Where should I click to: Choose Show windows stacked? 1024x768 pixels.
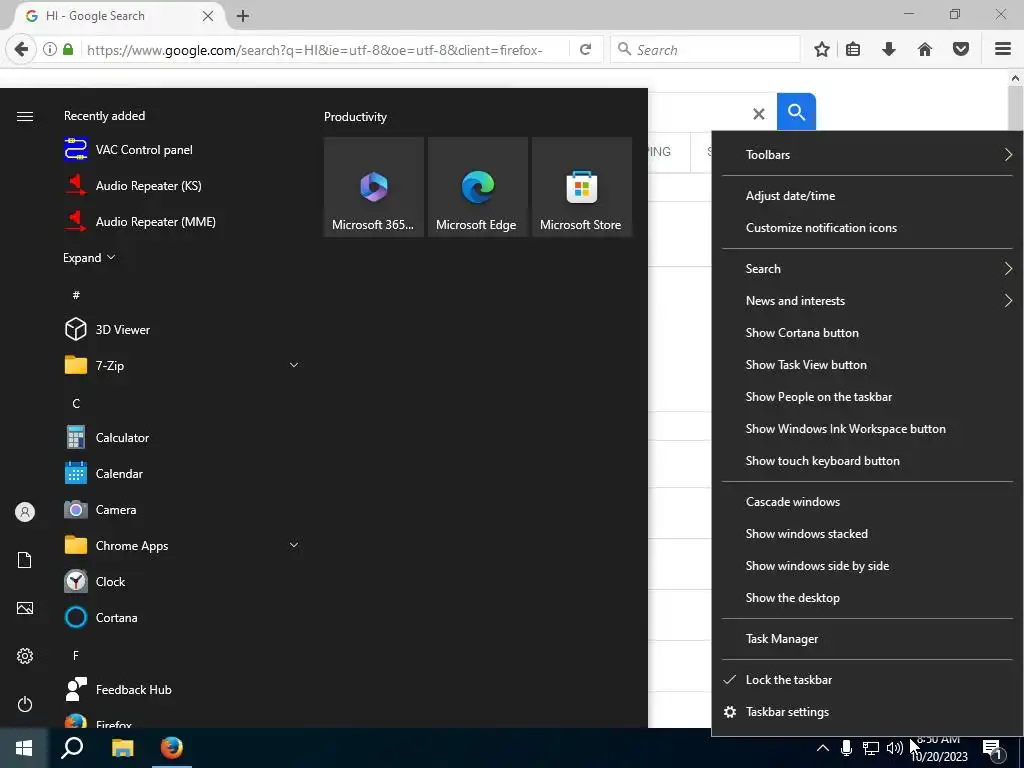[867, 534]
